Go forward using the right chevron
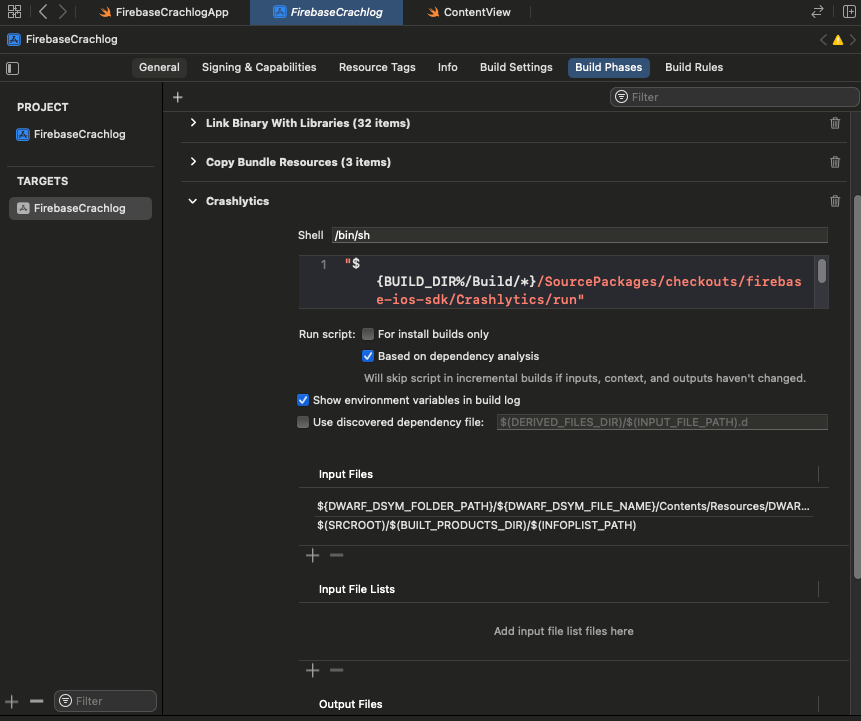 [63, 12]
